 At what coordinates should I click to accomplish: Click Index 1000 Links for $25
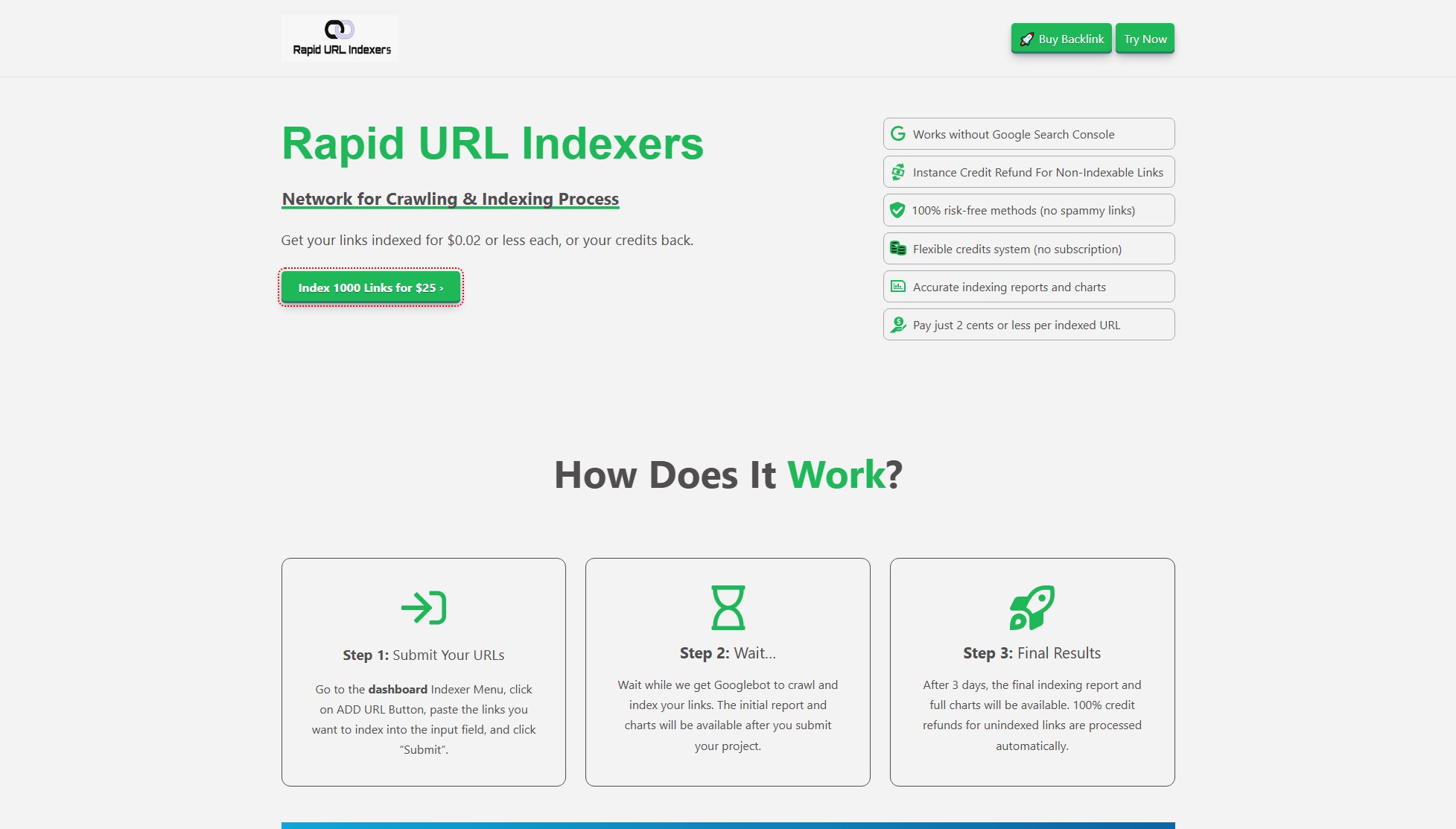click(x=371, y=288)
